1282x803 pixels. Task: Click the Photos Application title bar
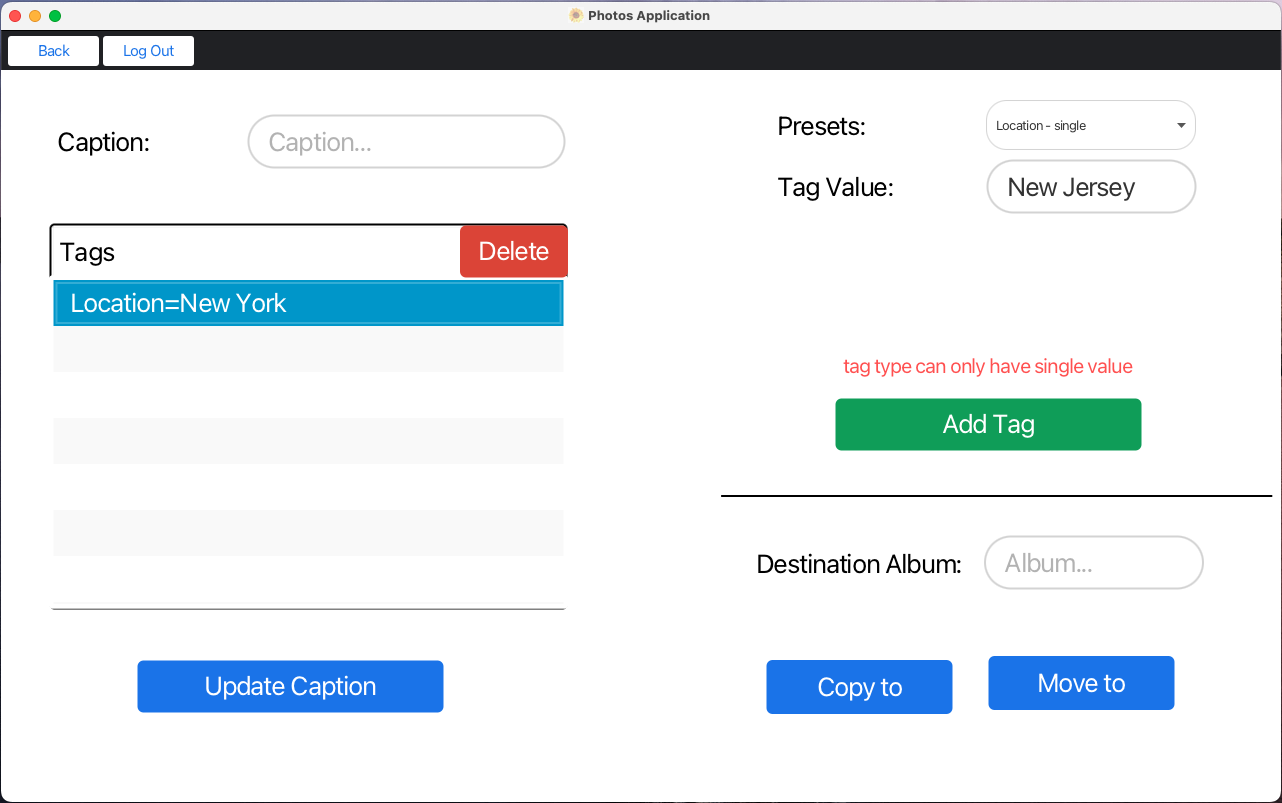coord(640,15)
